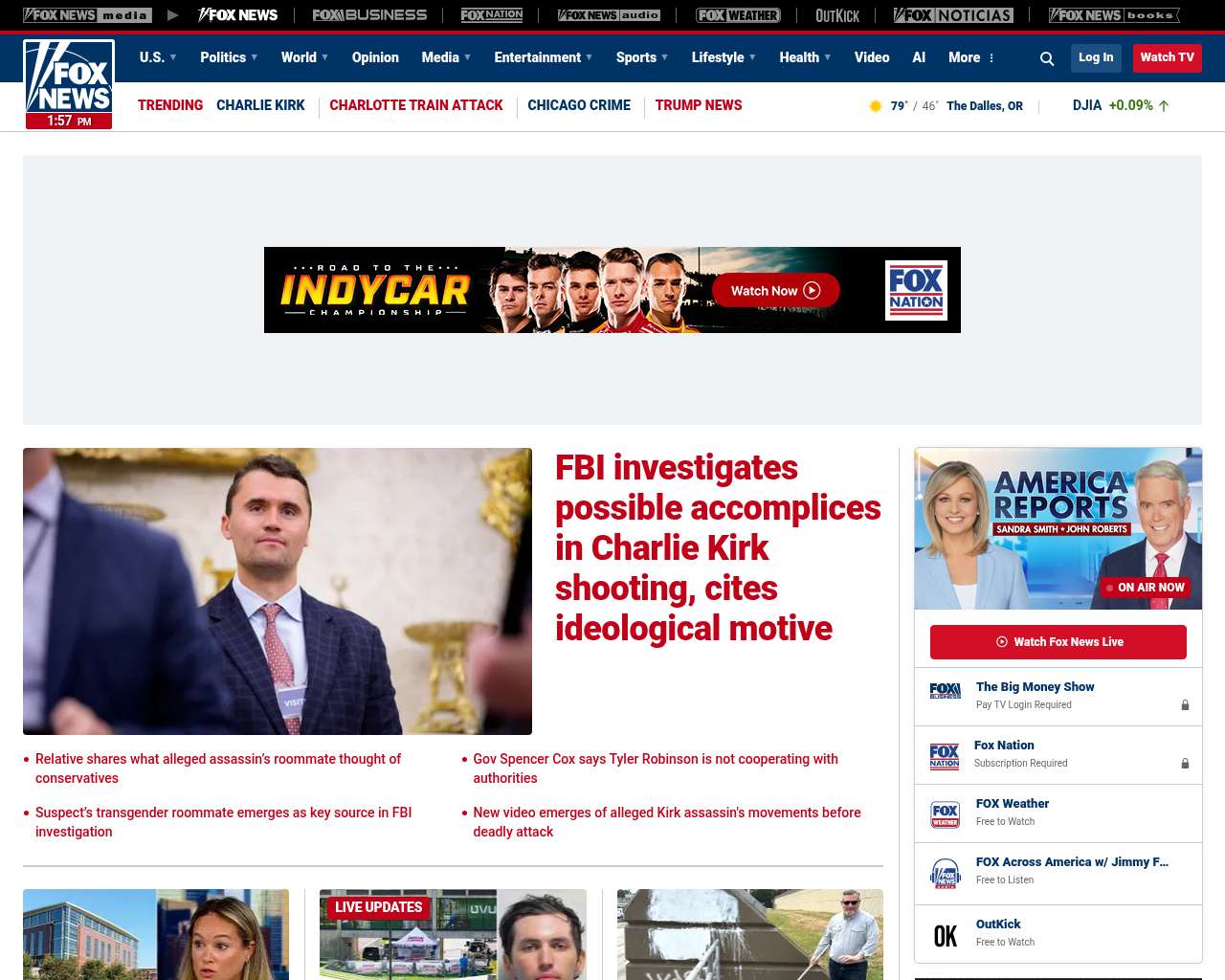
Task: Open Gov Spencer Cox story link
Action: (x=656, y=768)
